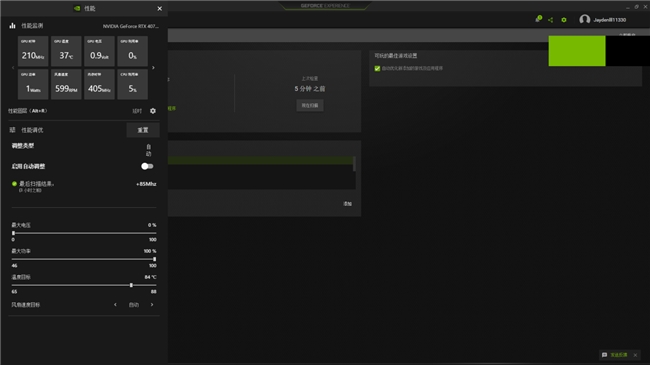650x365 pixels.
Task: Click the '5 分钟 之前' last scan text
Action: click(310, 89)
